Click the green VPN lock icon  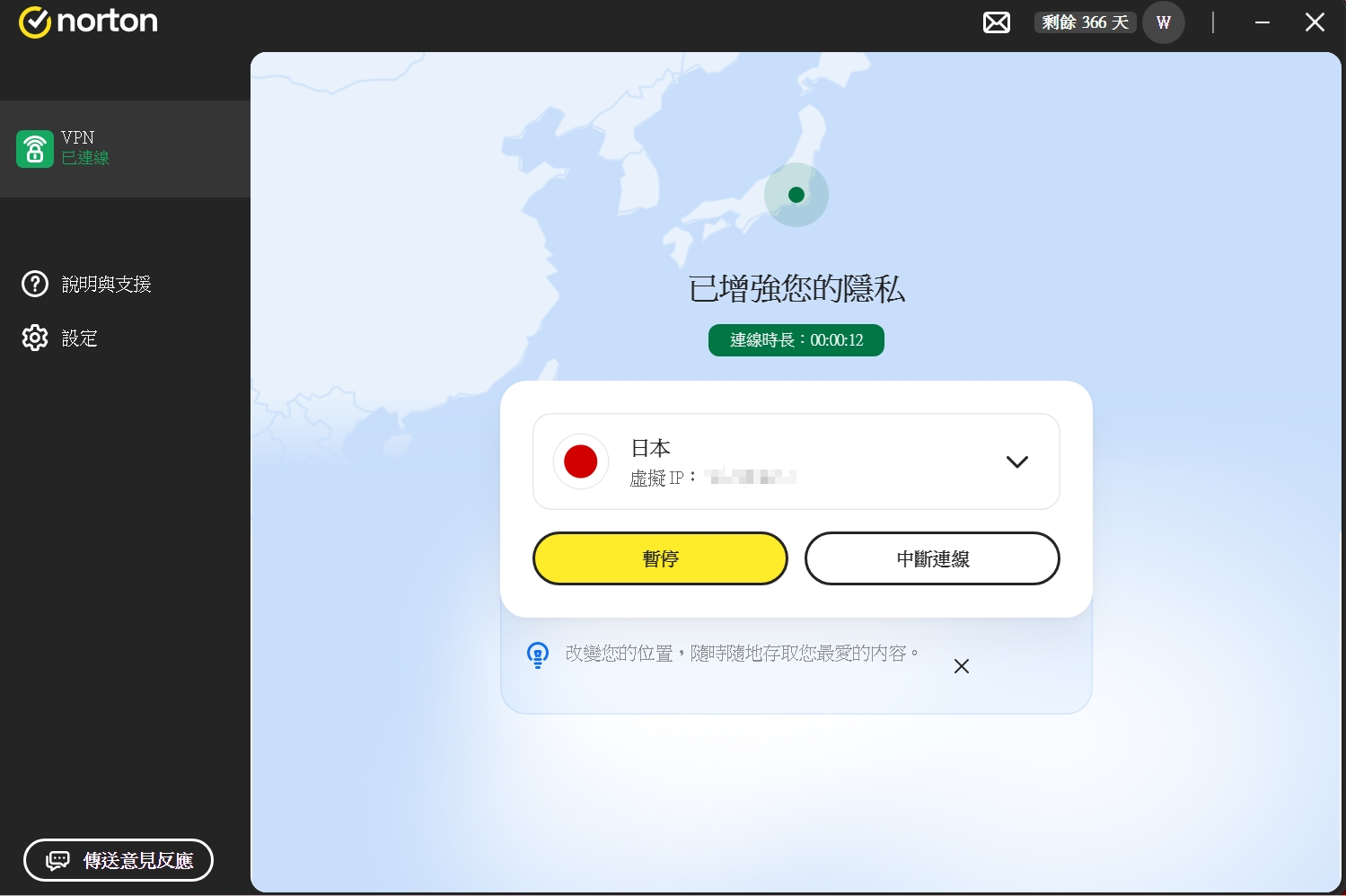(x=35, y=149)
